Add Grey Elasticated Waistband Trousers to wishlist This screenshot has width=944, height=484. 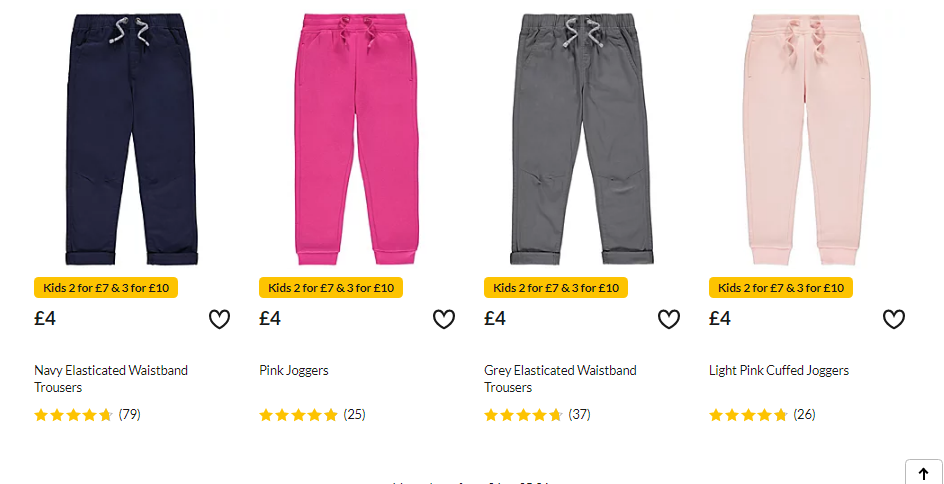[669, 319]
